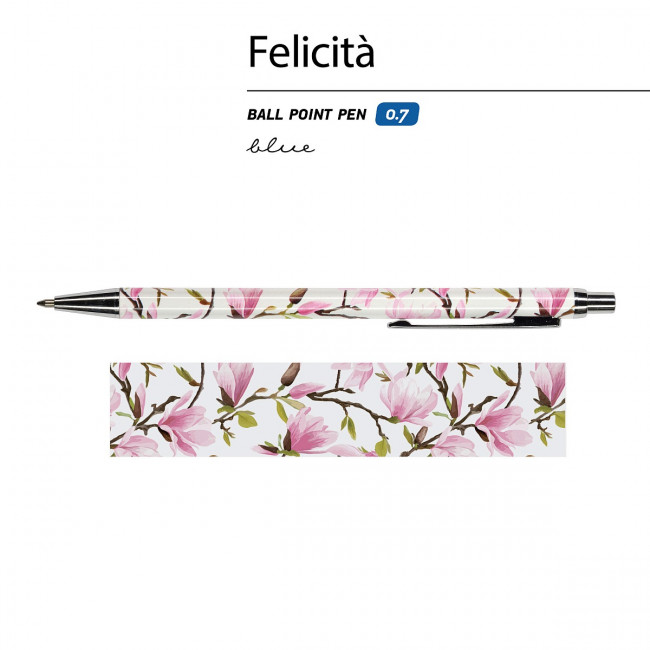Click the word BALL in the product label
Screen dimensions: 650x650
coord(265,114)
